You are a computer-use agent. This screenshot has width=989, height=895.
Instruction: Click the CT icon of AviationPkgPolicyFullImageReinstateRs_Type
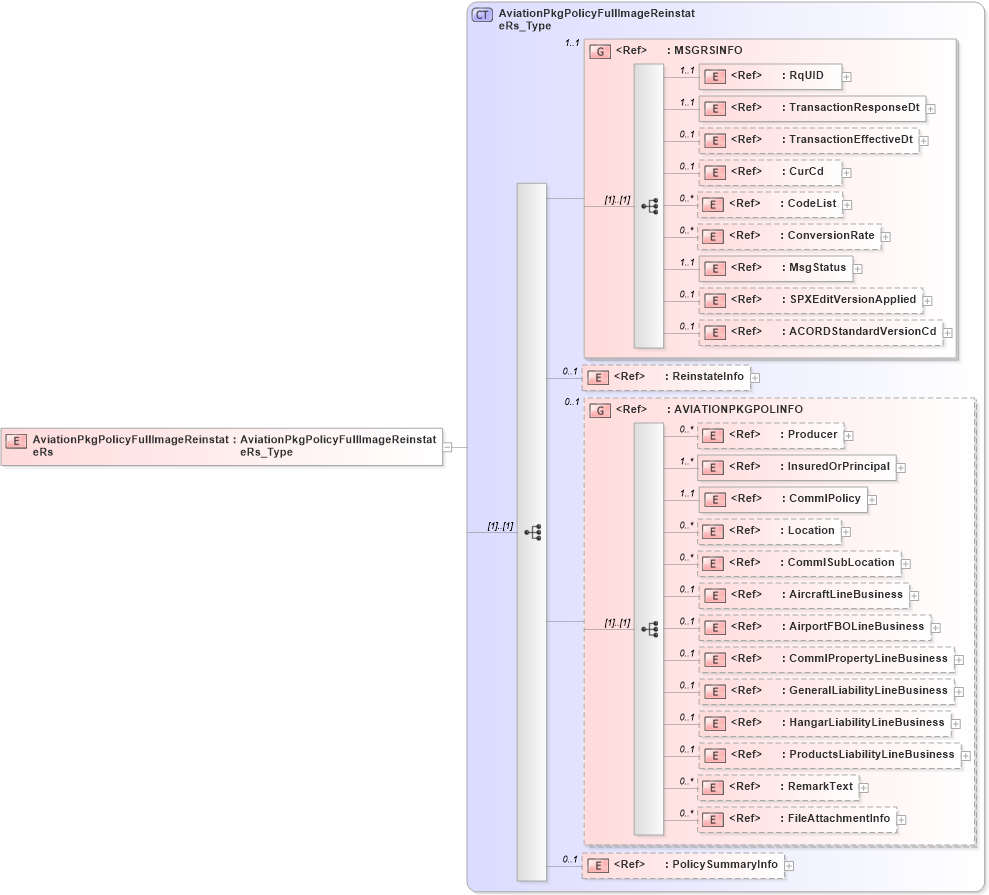click(480, 14)
